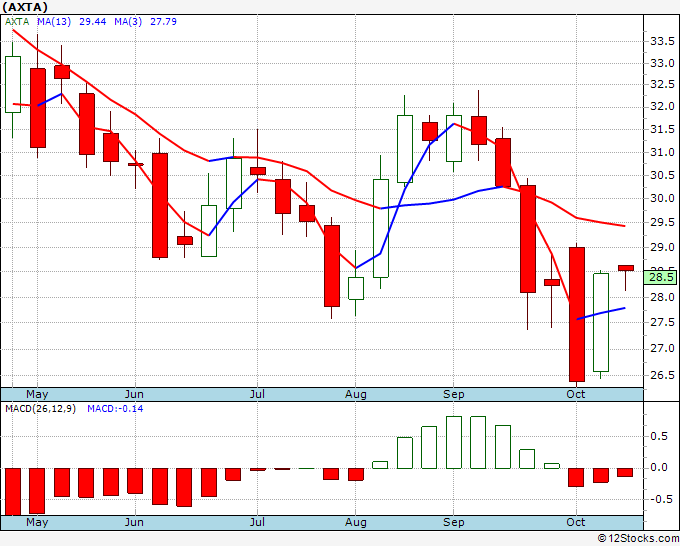This screenshot has width=680, height=546.
Task: Click the 32.0 price axis label
Action: (662, 106)
